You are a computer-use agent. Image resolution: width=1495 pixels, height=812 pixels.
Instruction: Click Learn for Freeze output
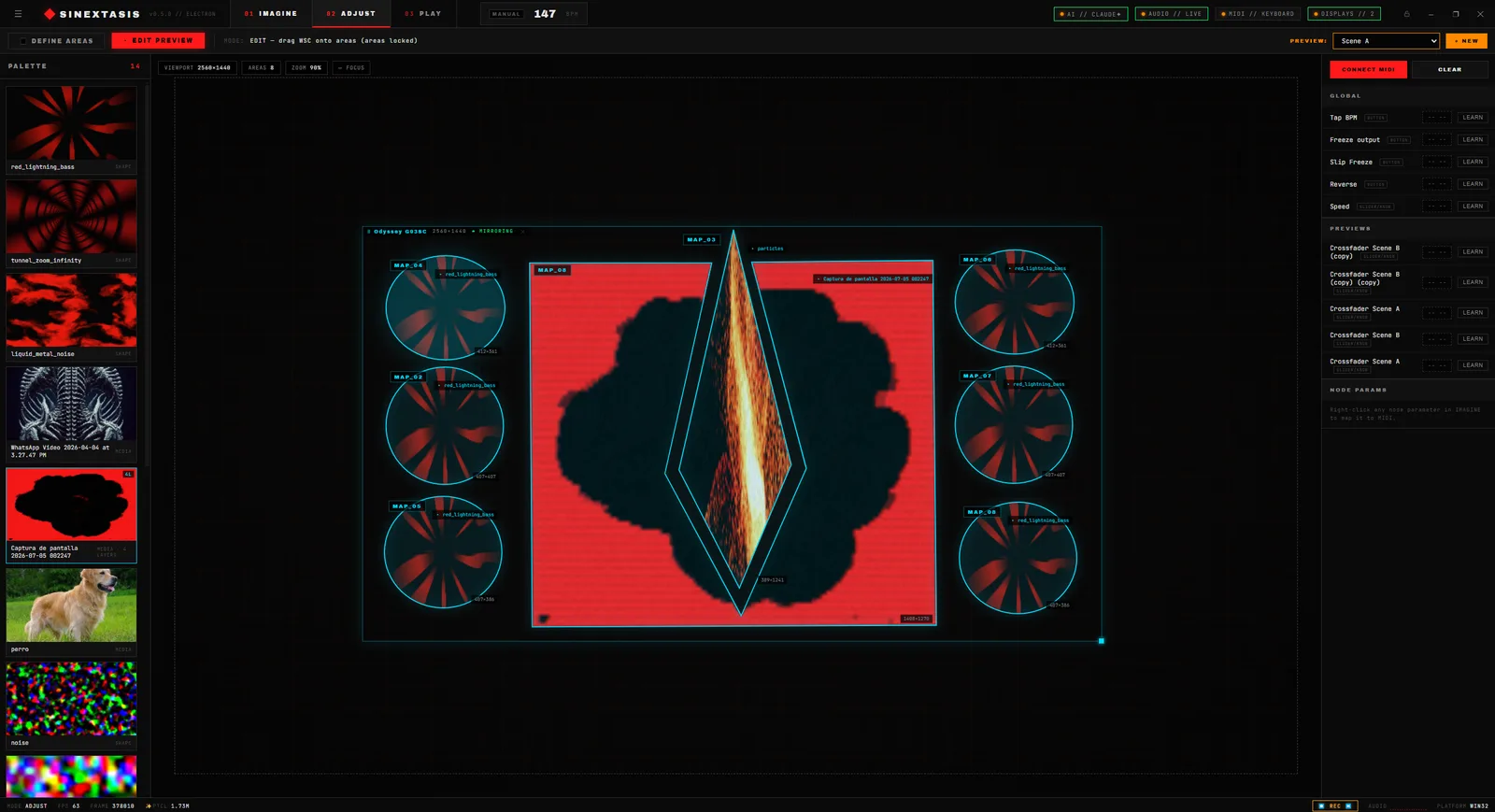coord(1473,140)
